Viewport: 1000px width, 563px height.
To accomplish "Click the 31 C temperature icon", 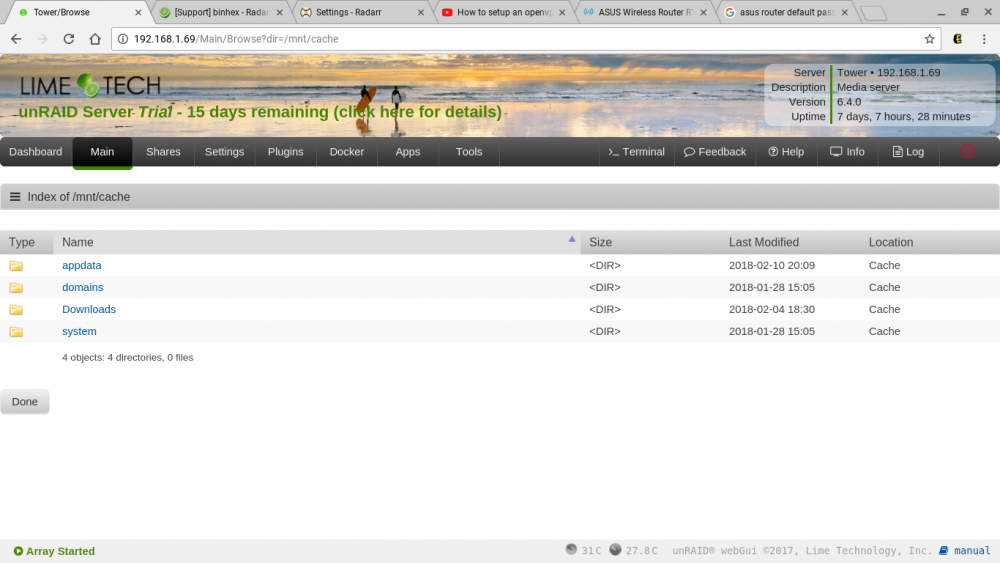I will [571, 549].
